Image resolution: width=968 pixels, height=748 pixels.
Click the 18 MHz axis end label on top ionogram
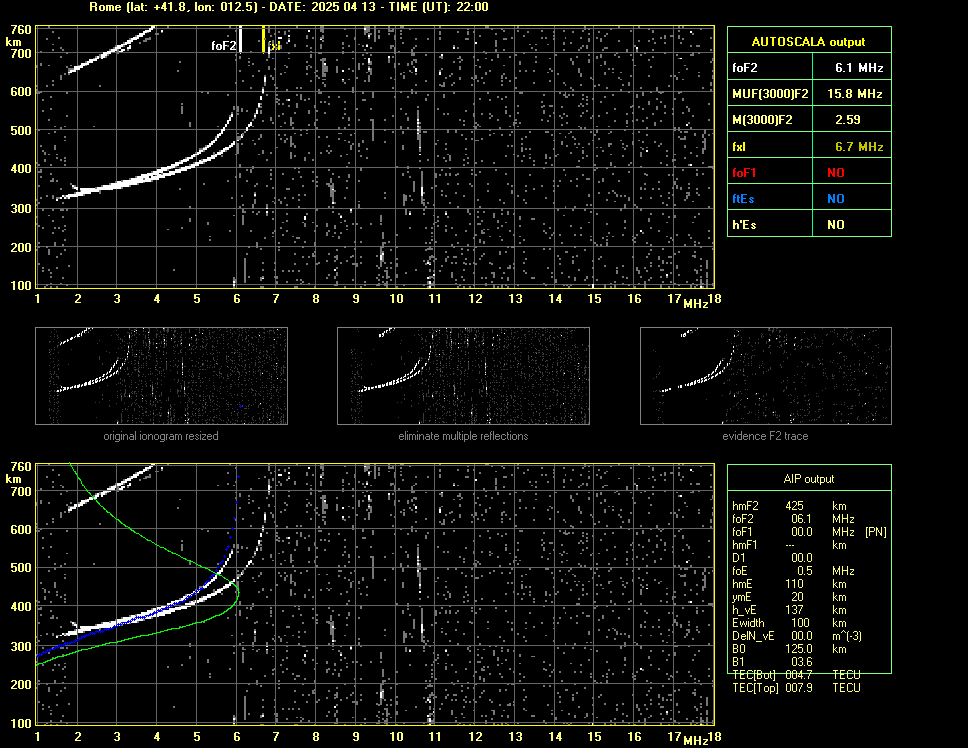point(714,299)
